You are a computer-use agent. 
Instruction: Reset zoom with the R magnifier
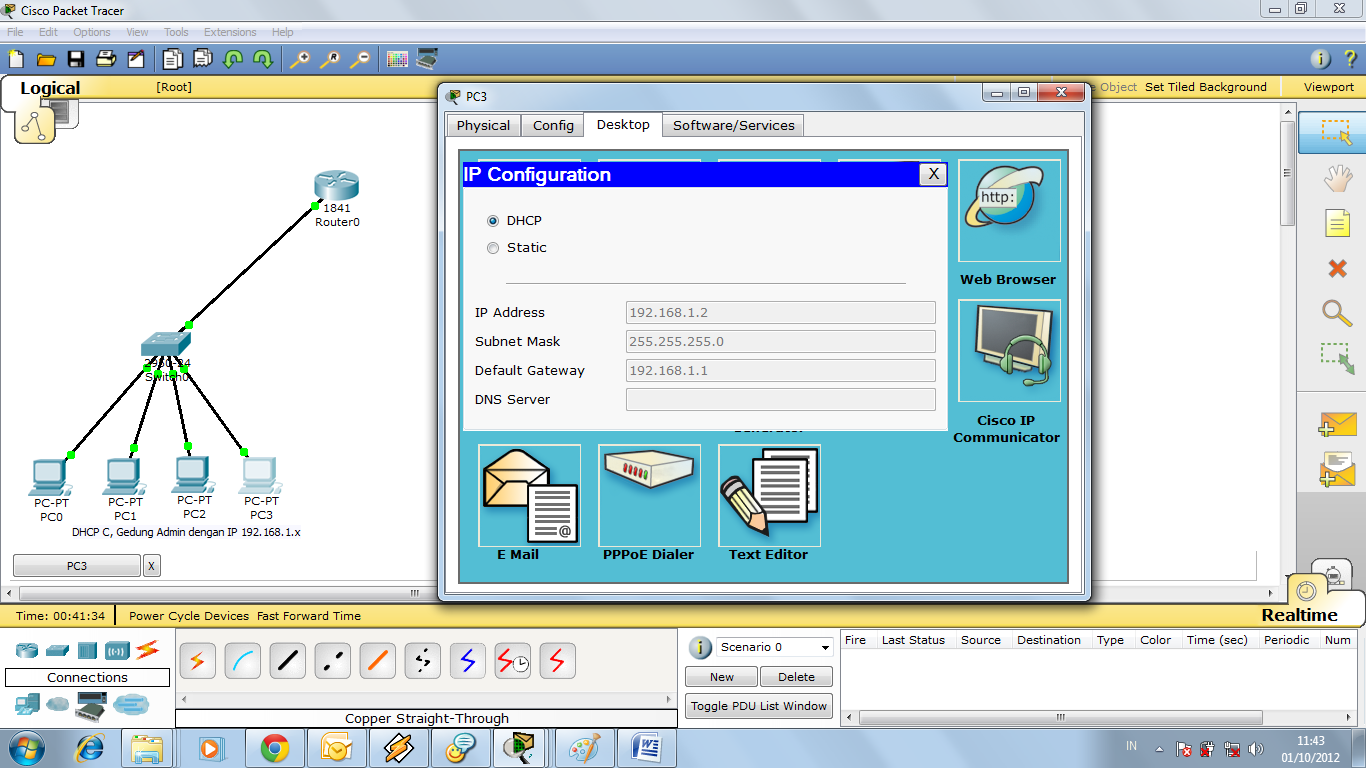click(329, 59)
